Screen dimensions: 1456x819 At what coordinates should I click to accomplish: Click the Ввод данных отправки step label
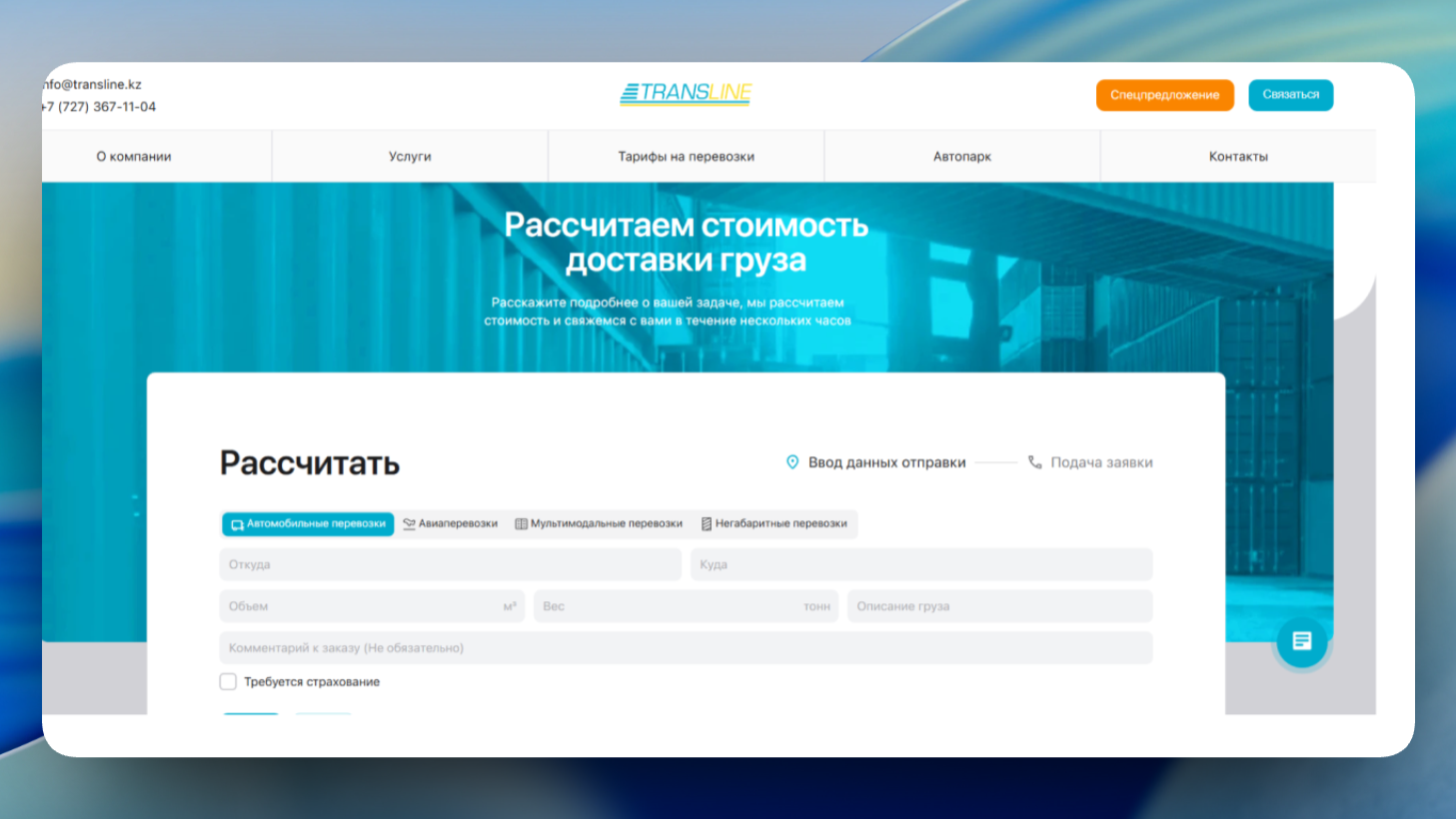pyautogui.click(x=887, y=462)
